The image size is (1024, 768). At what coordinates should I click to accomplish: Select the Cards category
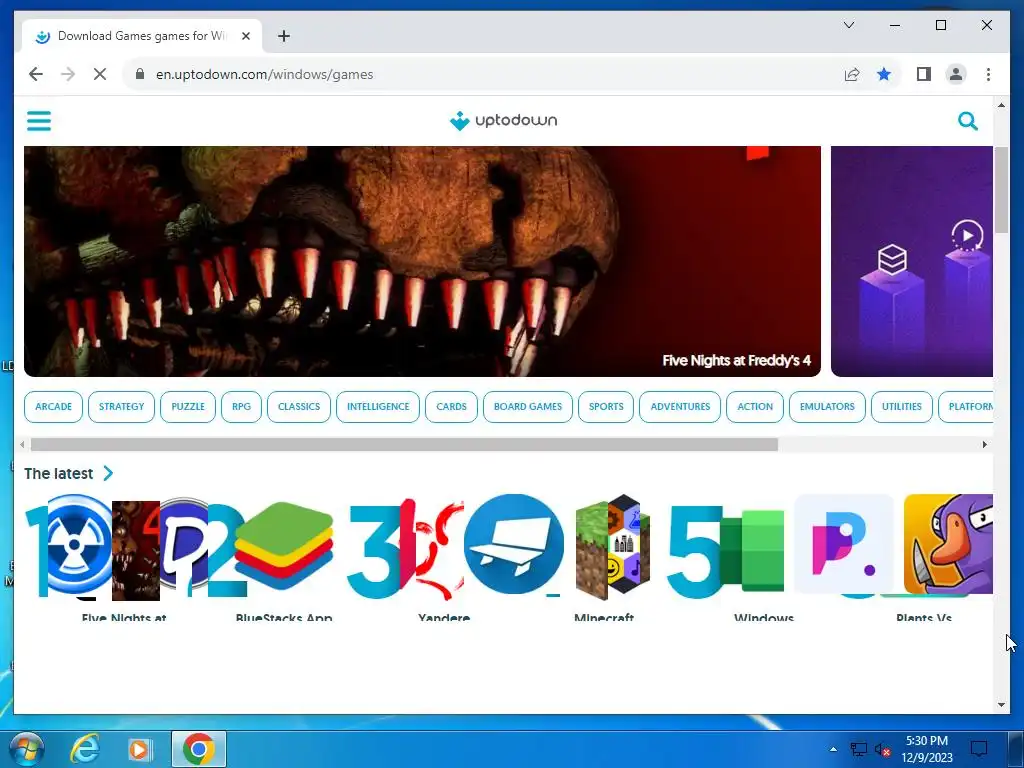point(451,407)
